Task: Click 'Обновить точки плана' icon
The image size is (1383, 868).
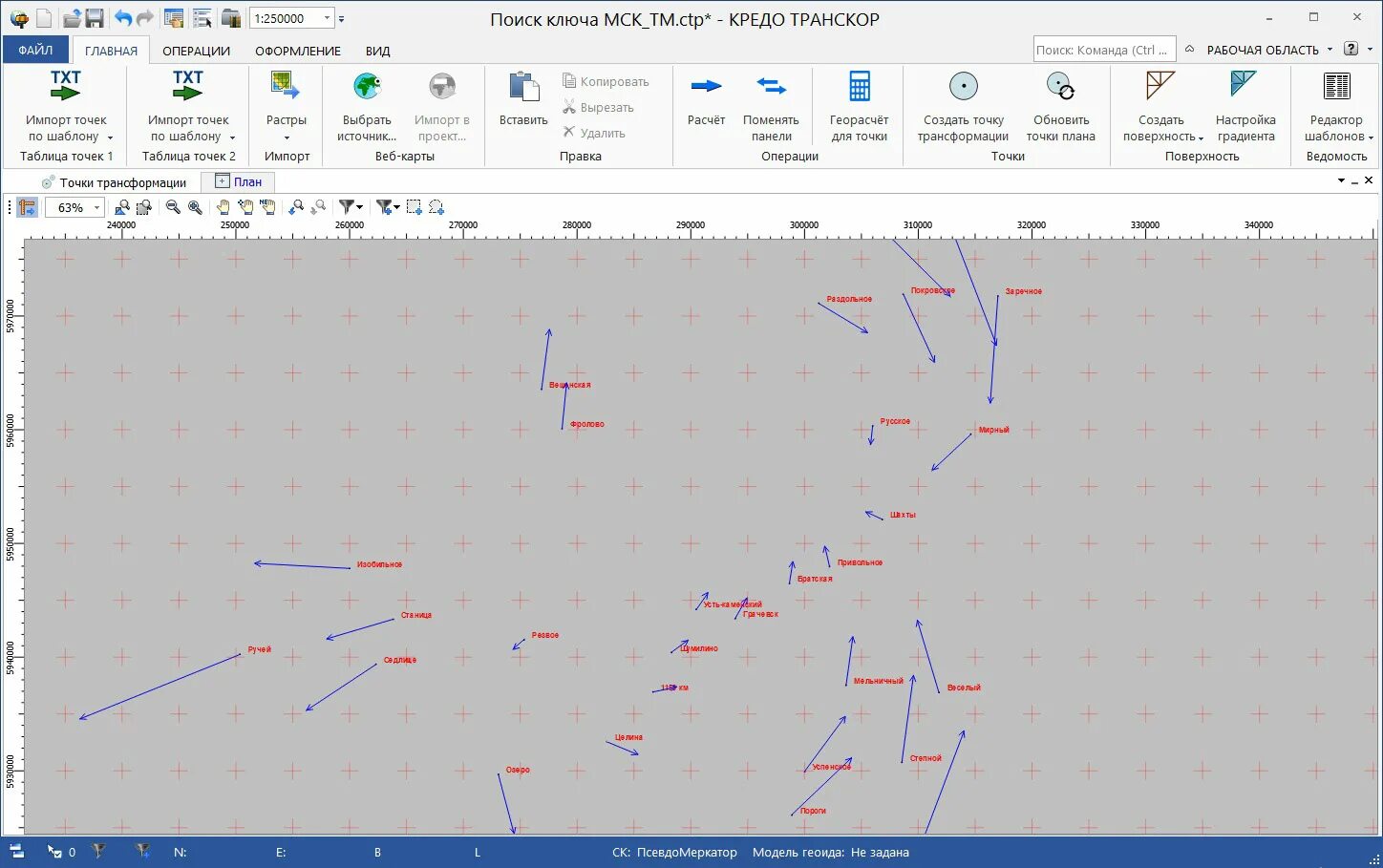Action: click(1060, 86)
